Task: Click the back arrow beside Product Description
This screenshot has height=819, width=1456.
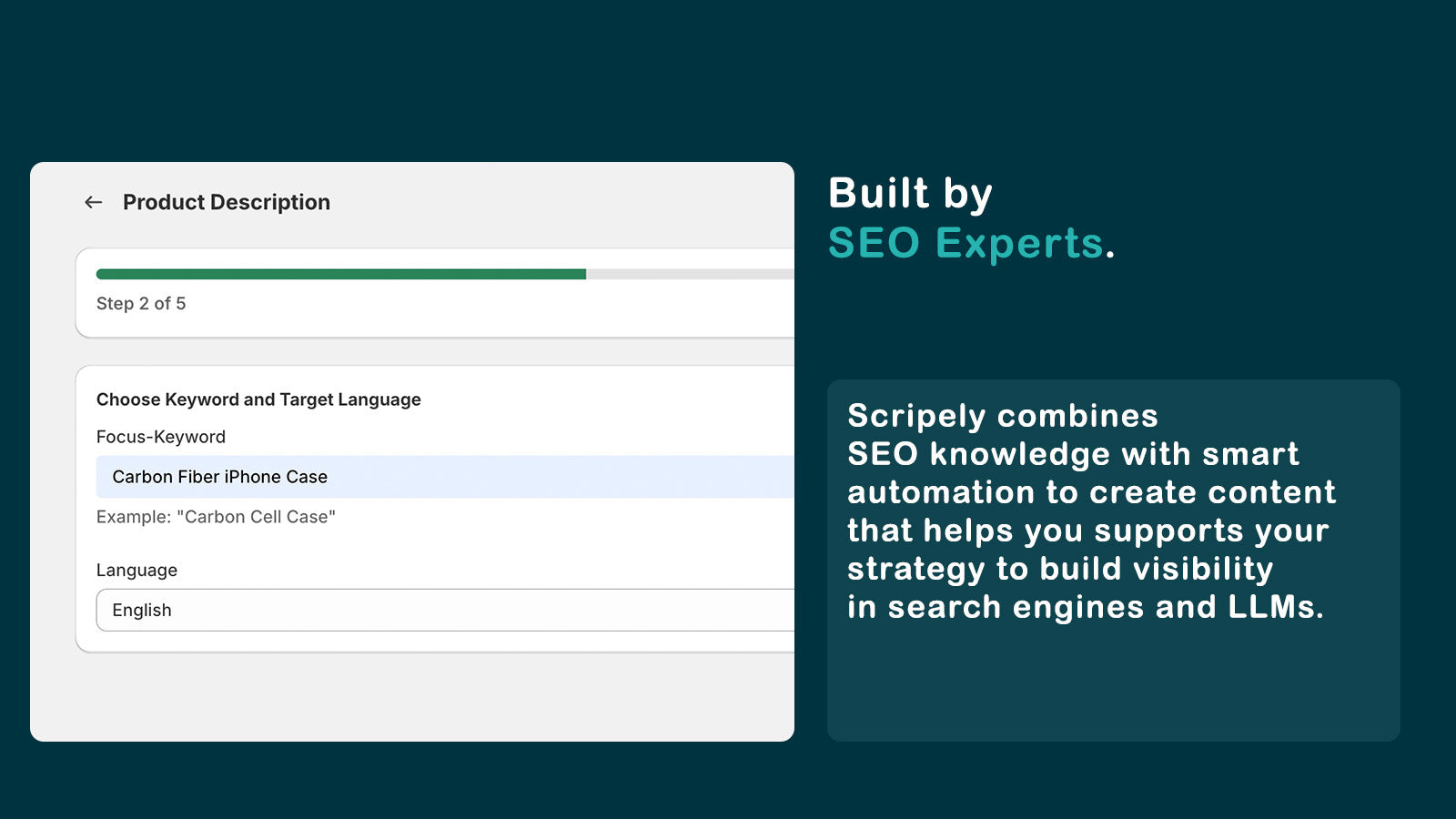Action: (x=92, y=202)
